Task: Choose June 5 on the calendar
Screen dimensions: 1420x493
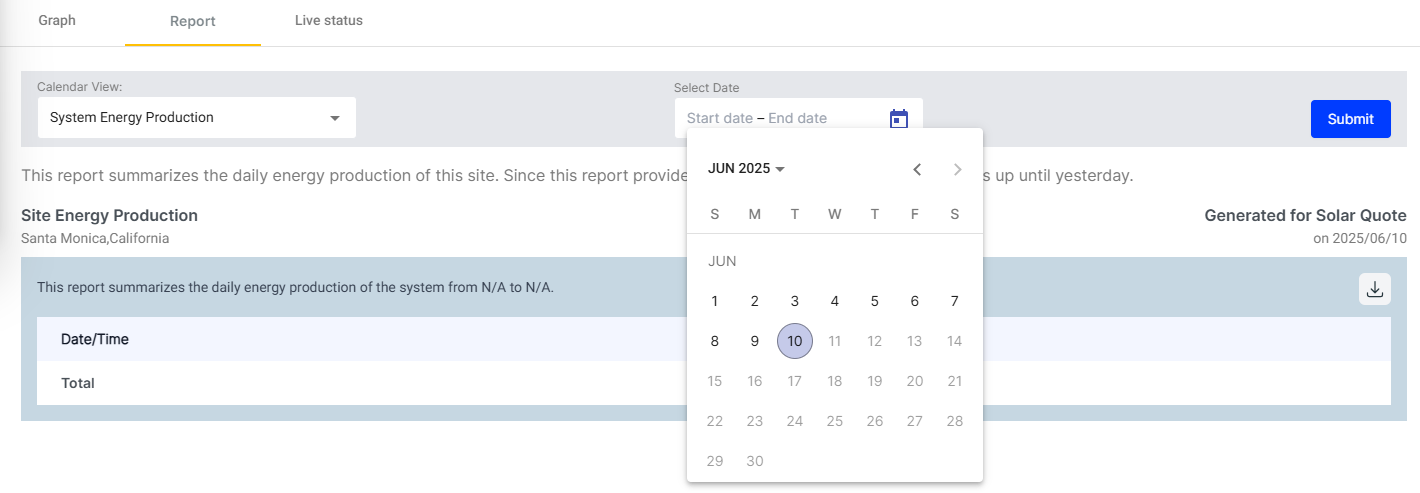Action: [875, 301]
